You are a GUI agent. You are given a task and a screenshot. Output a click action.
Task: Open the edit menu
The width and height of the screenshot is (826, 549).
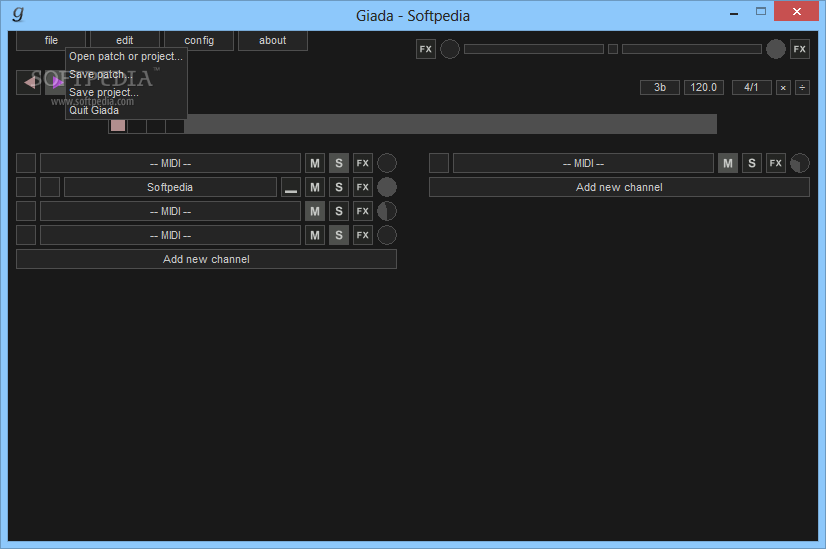coord(125,41)
